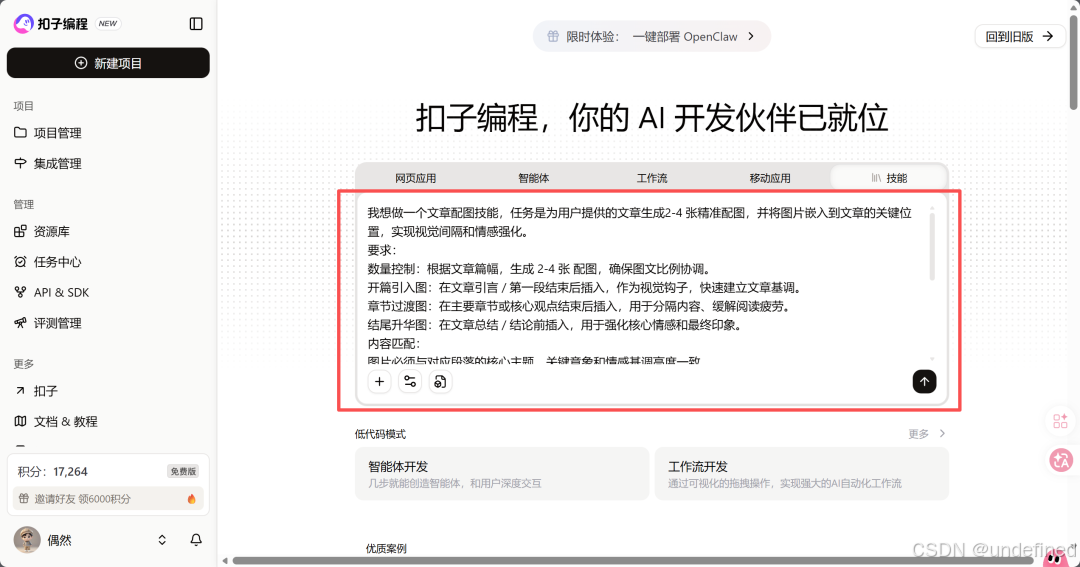
Task: Switch to the 移动应用 tab
Action: point(770,178)
